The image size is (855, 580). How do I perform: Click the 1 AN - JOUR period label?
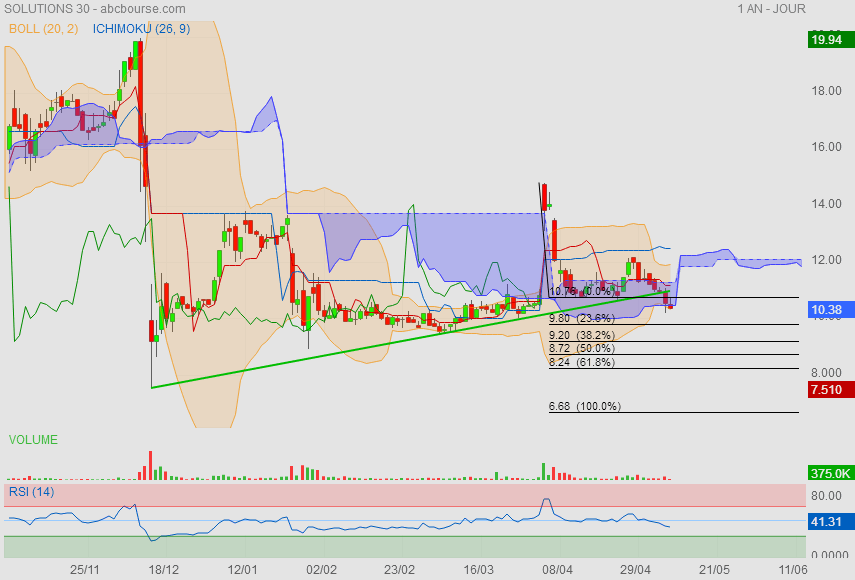coord(771,9)
